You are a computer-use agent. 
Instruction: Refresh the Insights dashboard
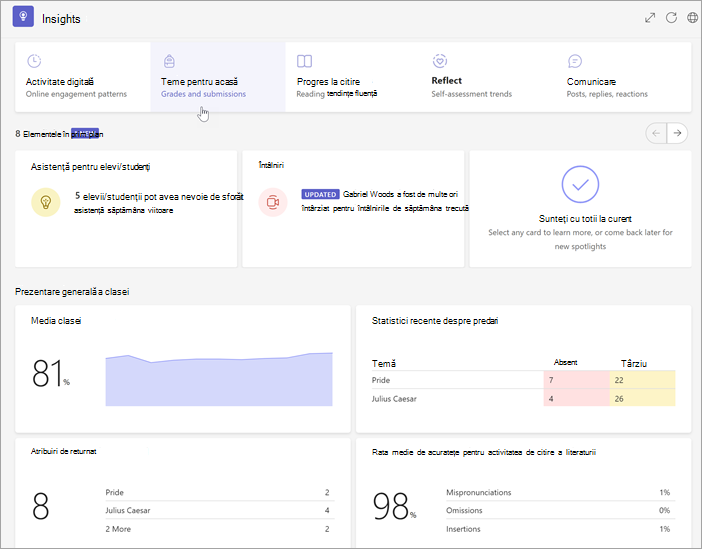pyautogui.click(x=671, y=18)
